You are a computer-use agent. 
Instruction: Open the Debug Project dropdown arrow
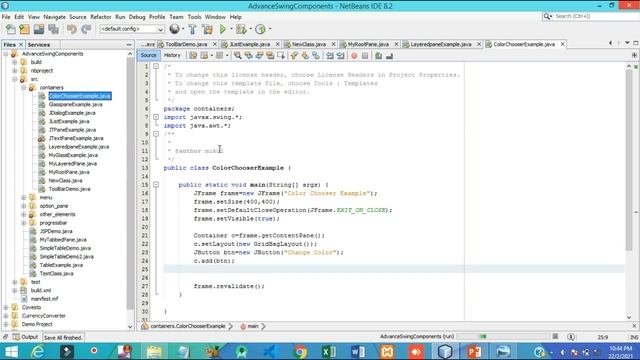coord(250,29)
